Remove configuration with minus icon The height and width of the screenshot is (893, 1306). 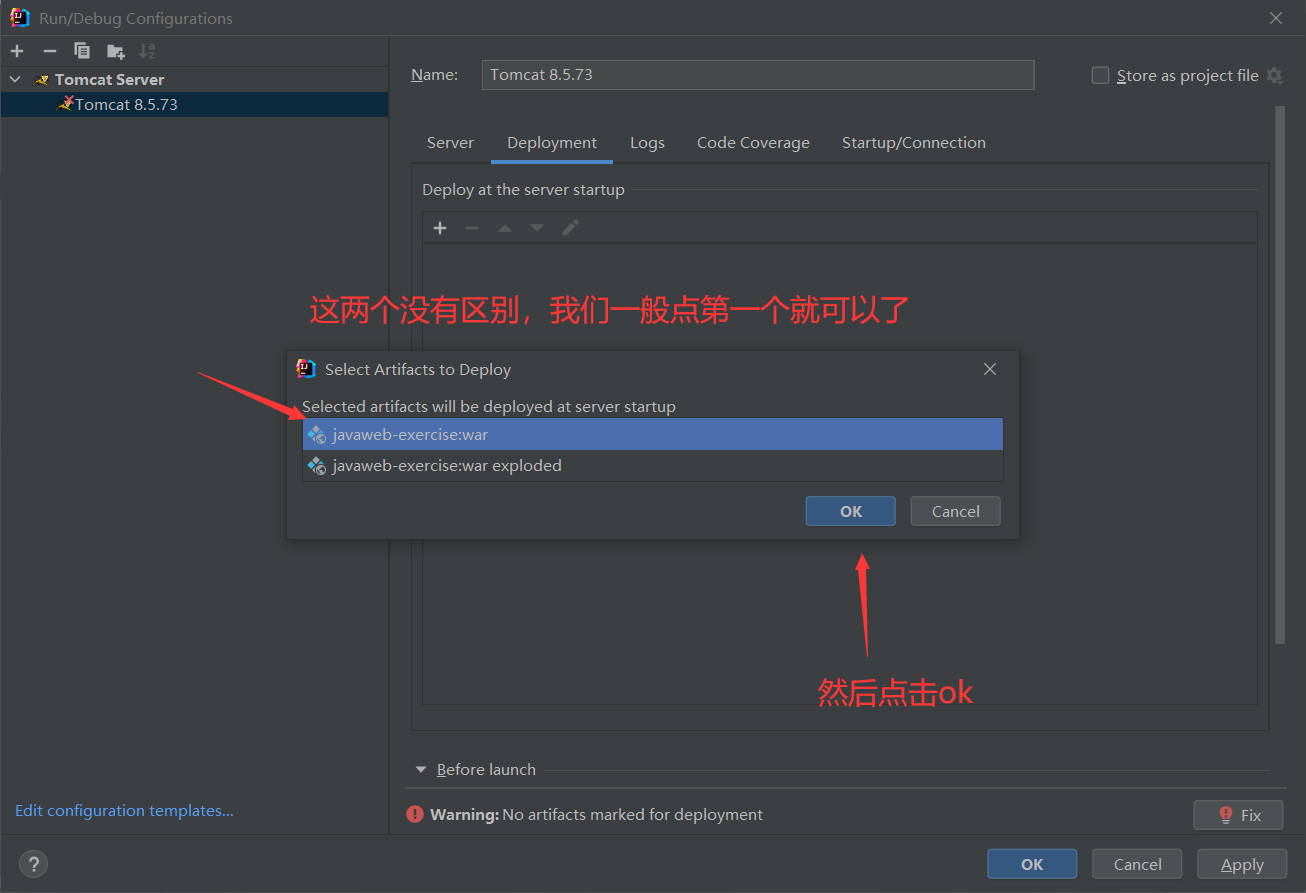tap(50, 51)
